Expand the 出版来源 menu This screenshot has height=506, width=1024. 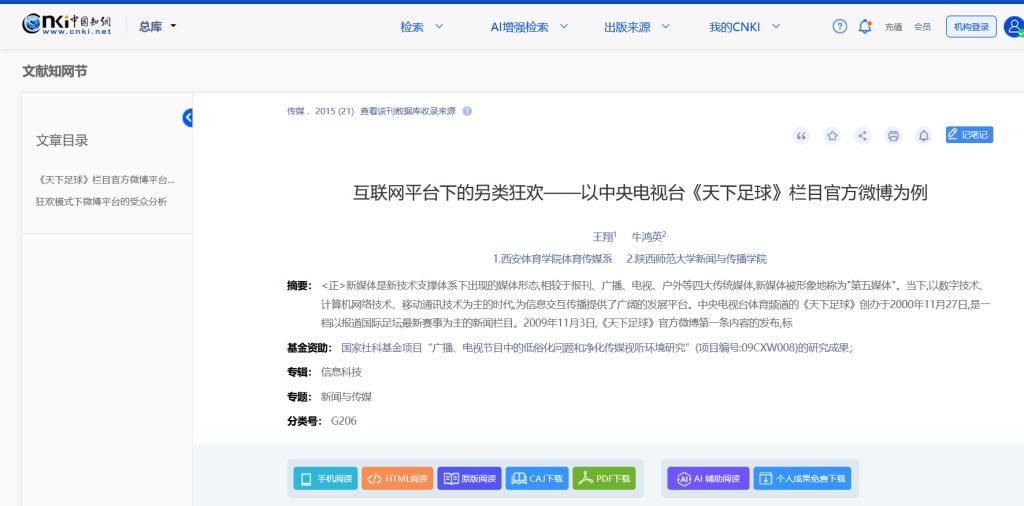(637, 27)
